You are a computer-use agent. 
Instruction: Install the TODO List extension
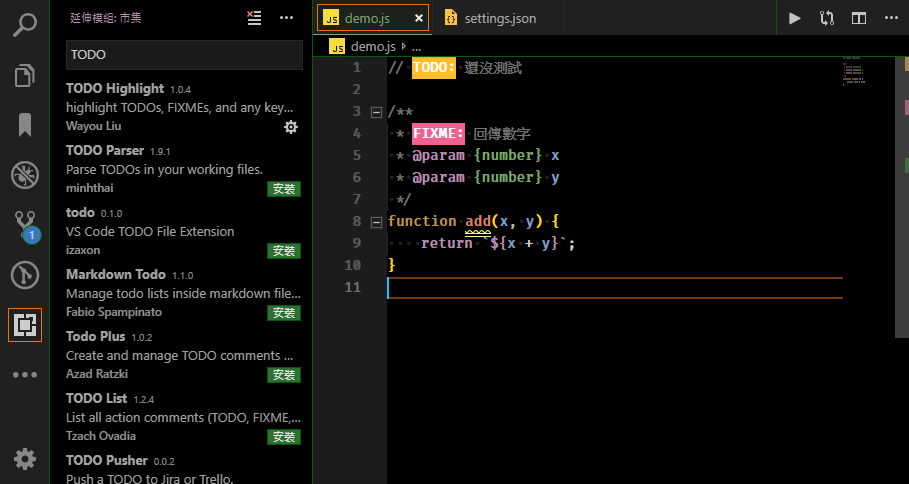284,437
